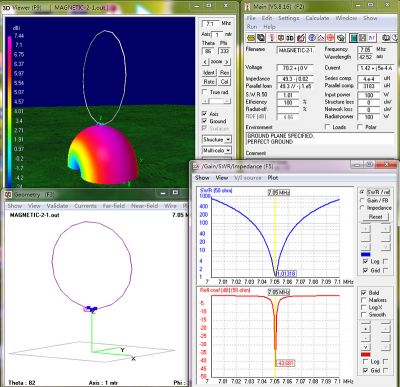Open the 3D viewer toolbar icon
This screenshot has width=400, height=387.
[290, 38]
